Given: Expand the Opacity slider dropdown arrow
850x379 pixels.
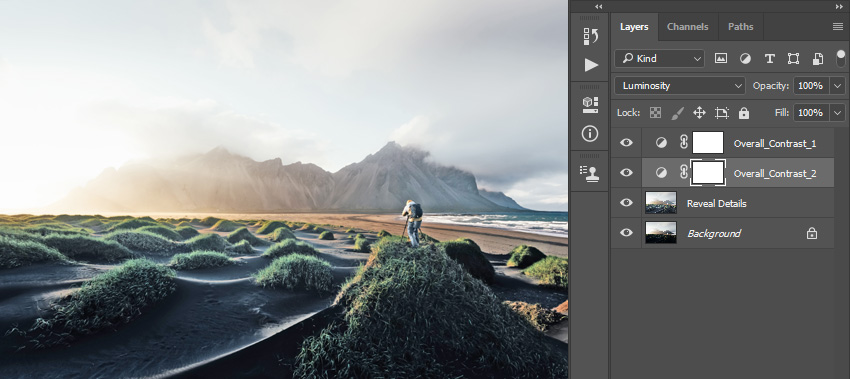Looking at the screenshot, I should click(838, 86).
